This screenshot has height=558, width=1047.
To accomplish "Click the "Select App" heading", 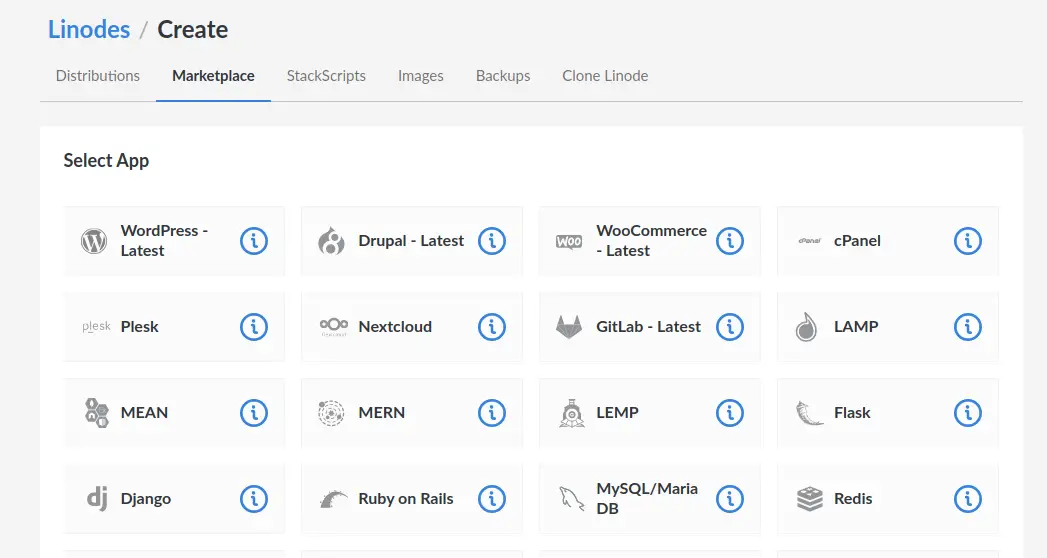I will [106, 161].
